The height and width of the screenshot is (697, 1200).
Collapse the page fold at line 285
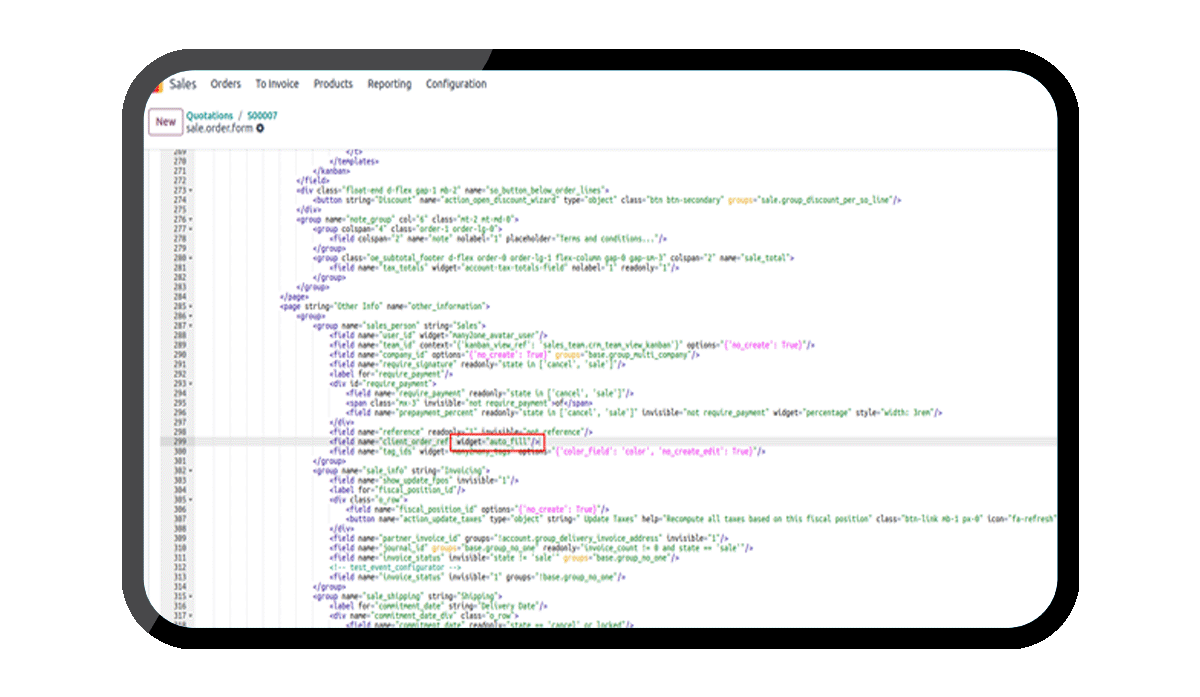(191, 305)
